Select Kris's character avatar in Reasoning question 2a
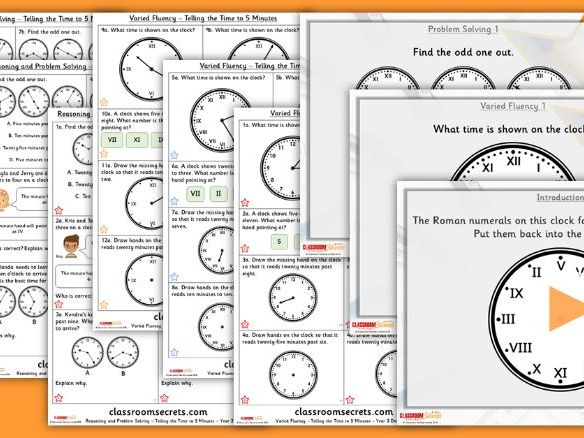584x438 pixels. point(71,246)
